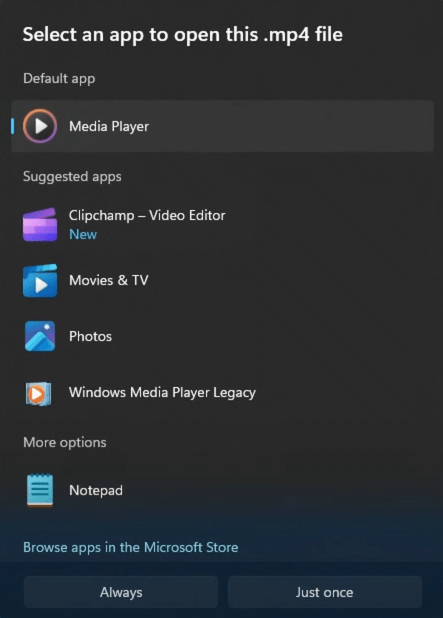The image size is (443, 618).
Task: Confirm with the Always button
Action: tap(121, 592)
